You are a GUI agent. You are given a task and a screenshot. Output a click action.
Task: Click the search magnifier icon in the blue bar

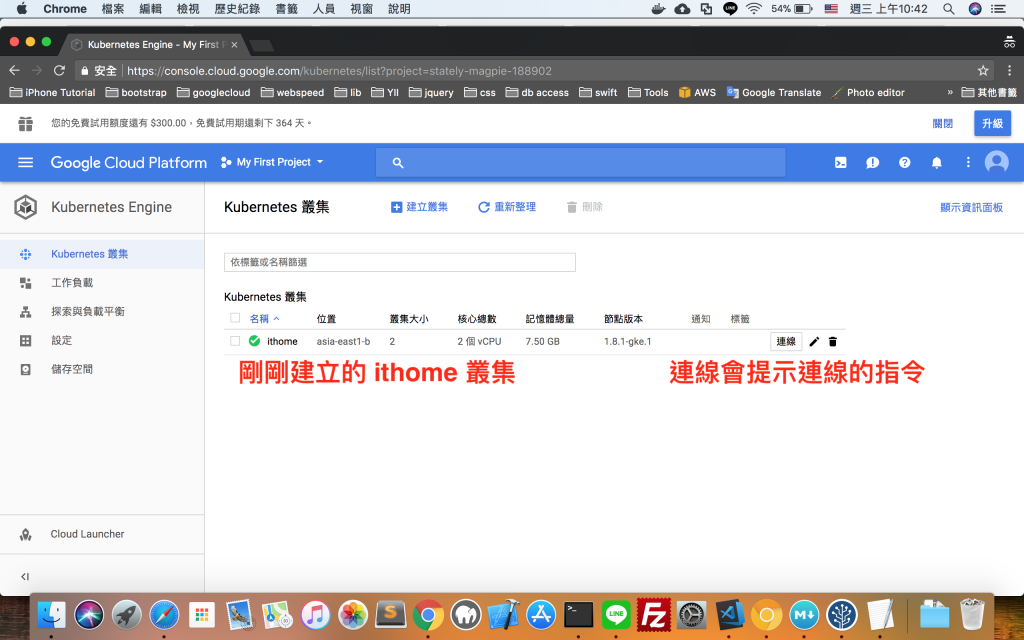coord(398,163)
